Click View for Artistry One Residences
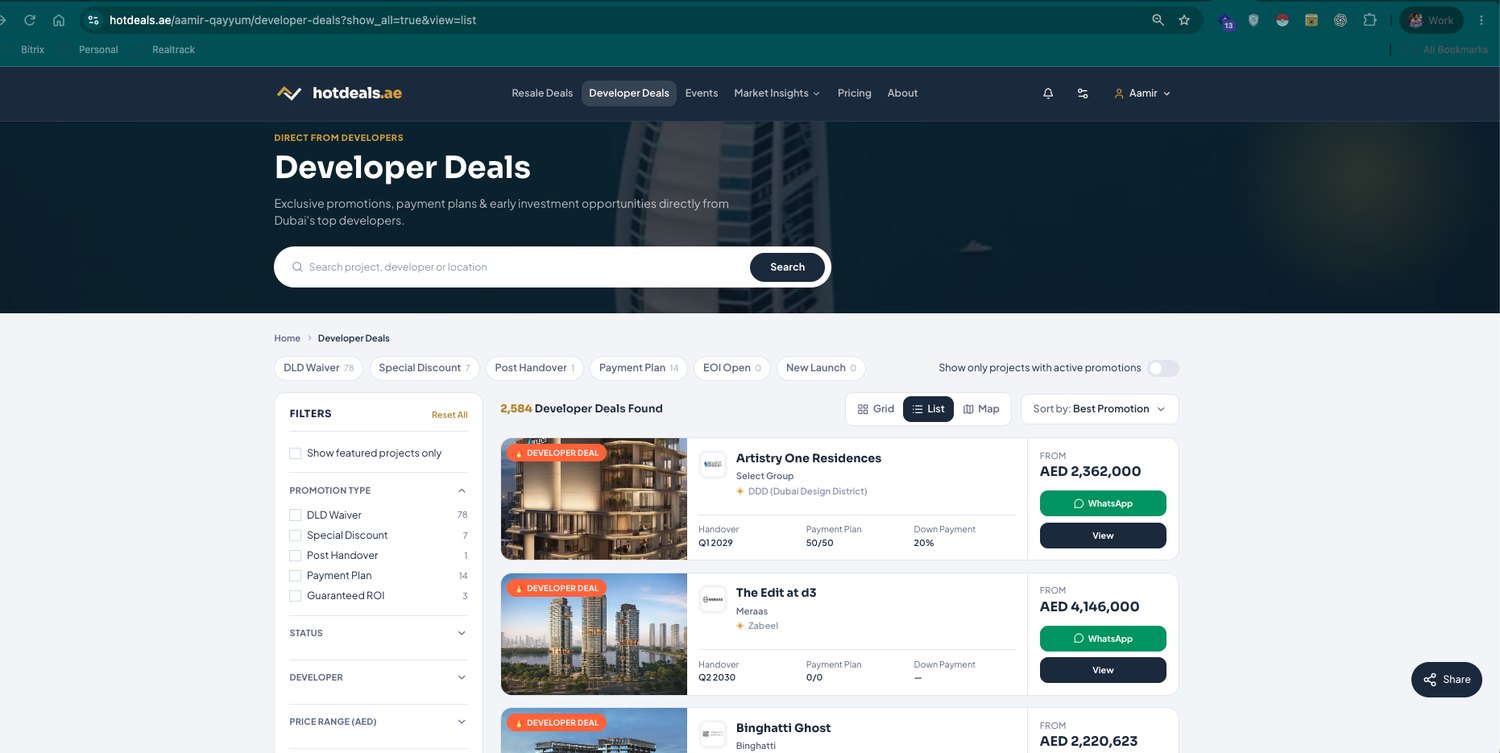This screenshot has width=1500, height=753. (x=1103, y=535)
